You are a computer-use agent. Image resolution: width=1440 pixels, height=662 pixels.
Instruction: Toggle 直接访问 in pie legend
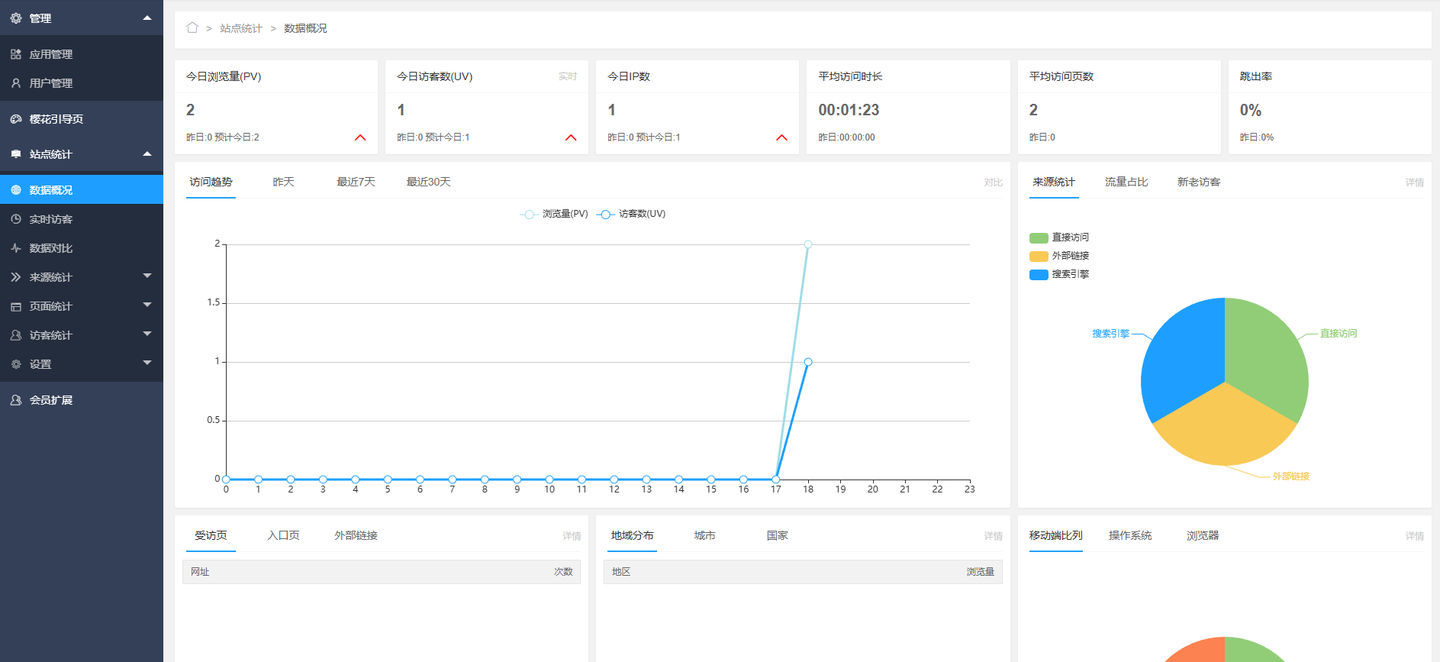tap(1059, 238)
